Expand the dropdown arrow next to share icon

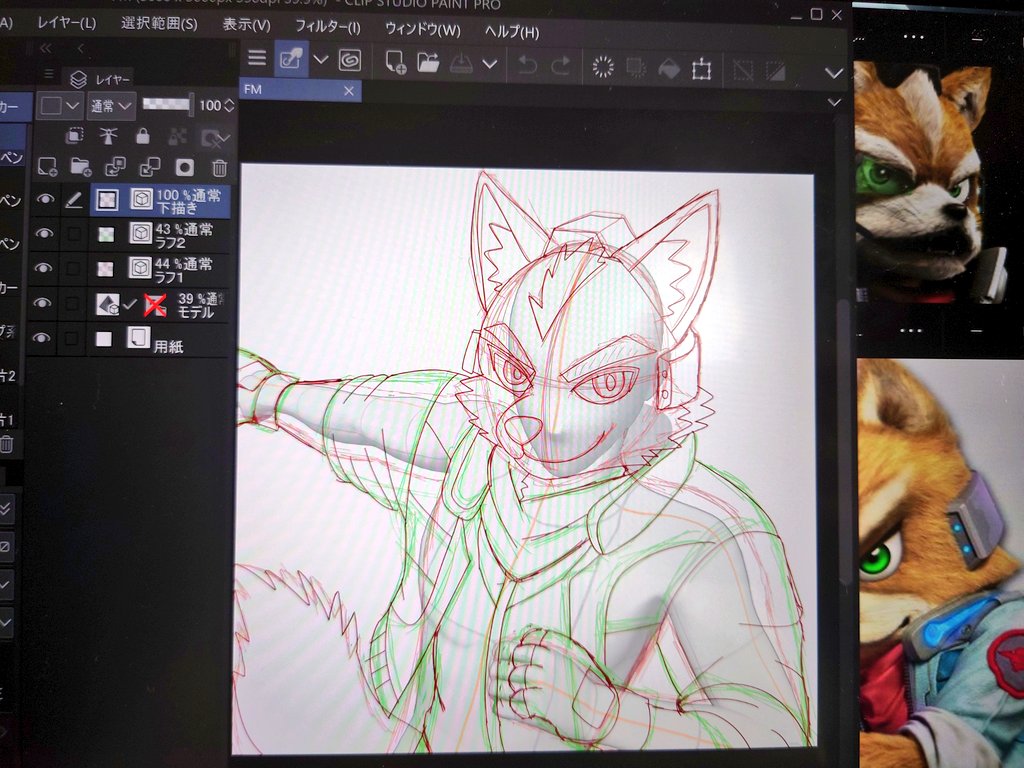pyautogui.click(x=320, y=60)
